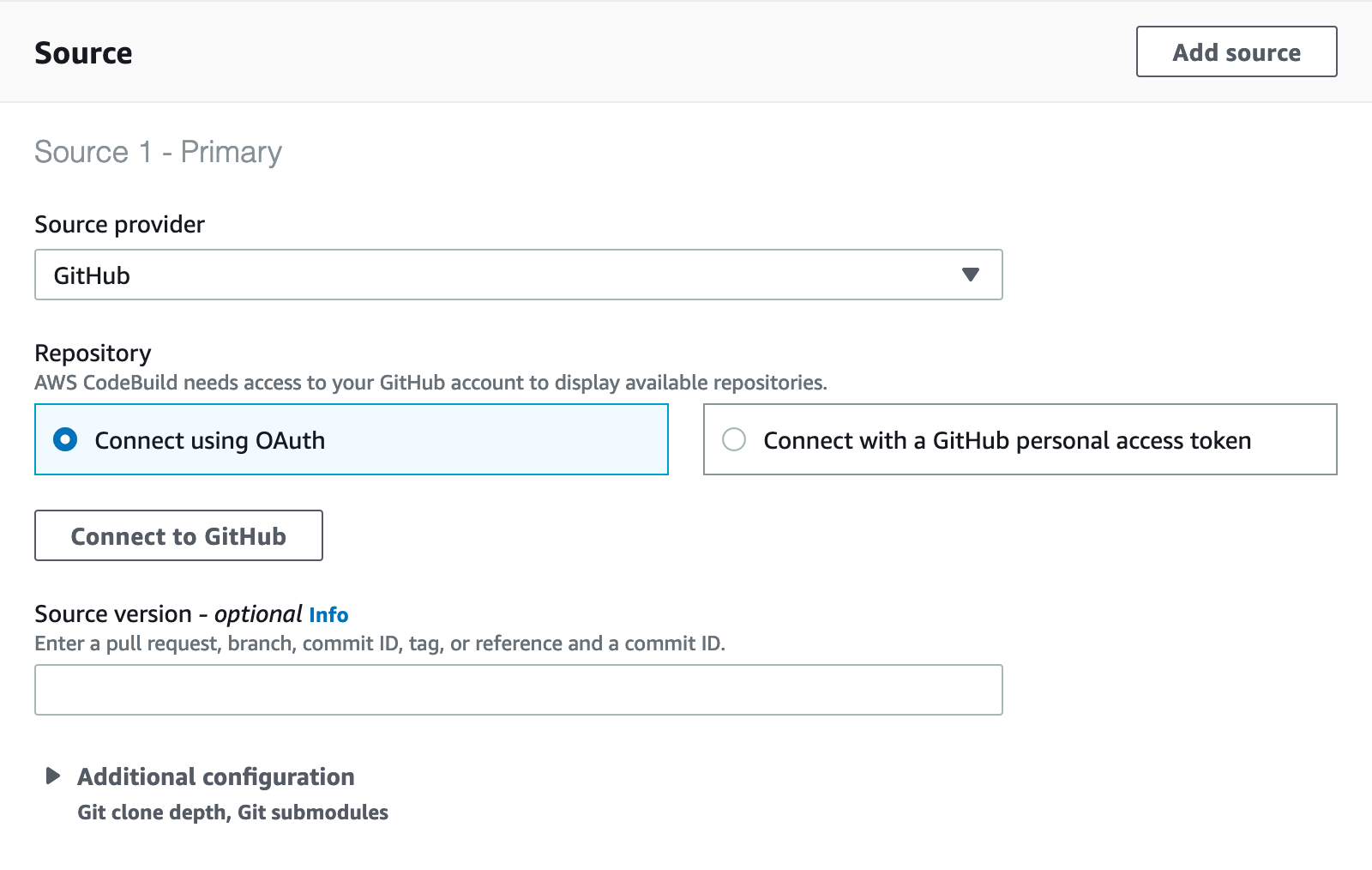Click the dropdown caret in the GitHub selector
Viewport: 1372px width, 870px height.
pos(970,275)
